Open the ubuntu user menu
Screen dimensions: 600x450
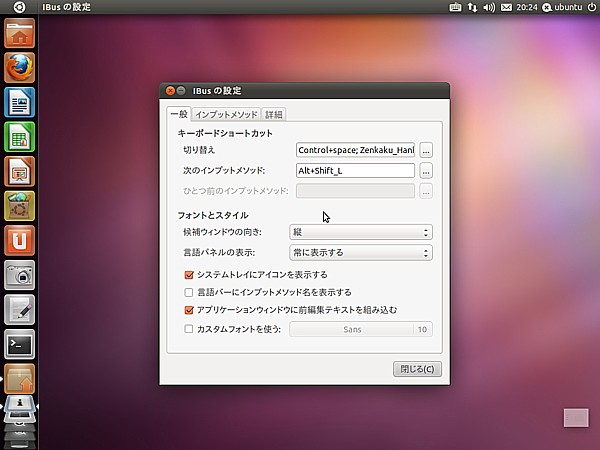(x=563, y=7)
